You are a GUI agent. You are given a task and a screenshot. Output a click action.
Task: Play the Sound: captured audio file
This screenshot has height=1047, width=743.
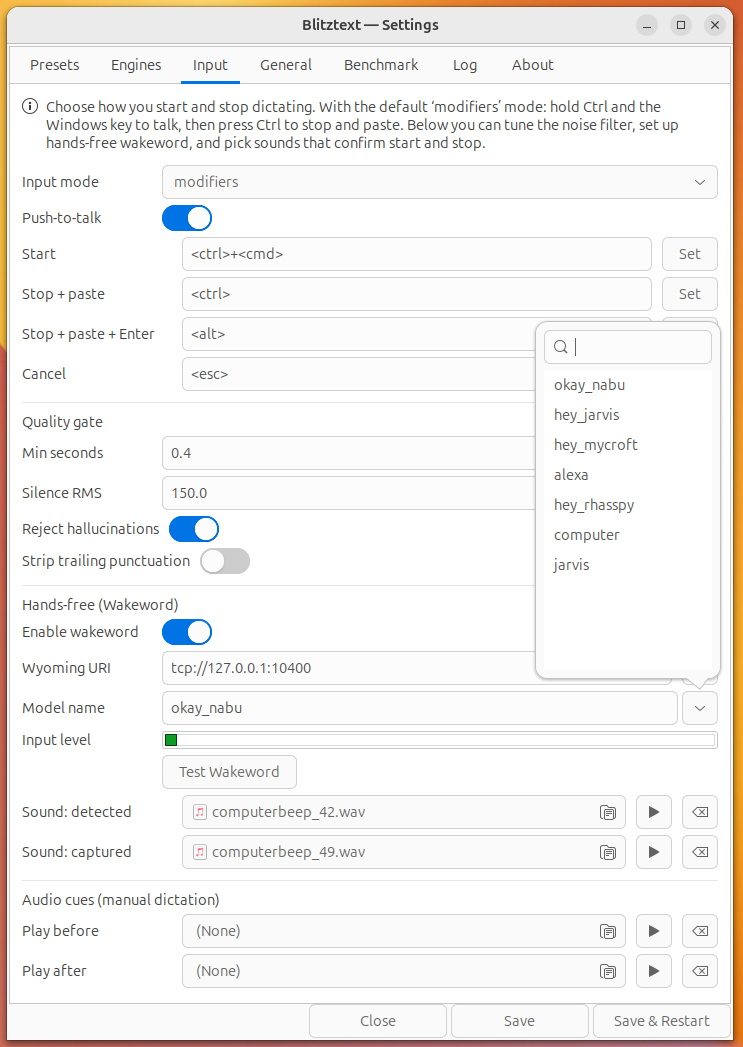coord(654,852)
